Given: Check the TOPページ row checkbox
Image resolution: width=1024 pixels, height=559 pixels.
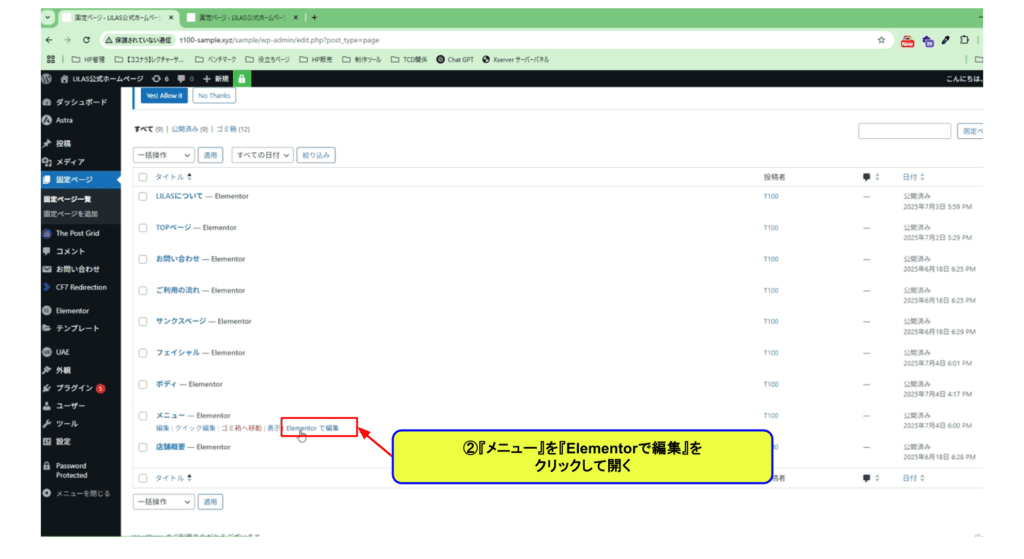Looking at the screenshot, I should coord(143,228).
